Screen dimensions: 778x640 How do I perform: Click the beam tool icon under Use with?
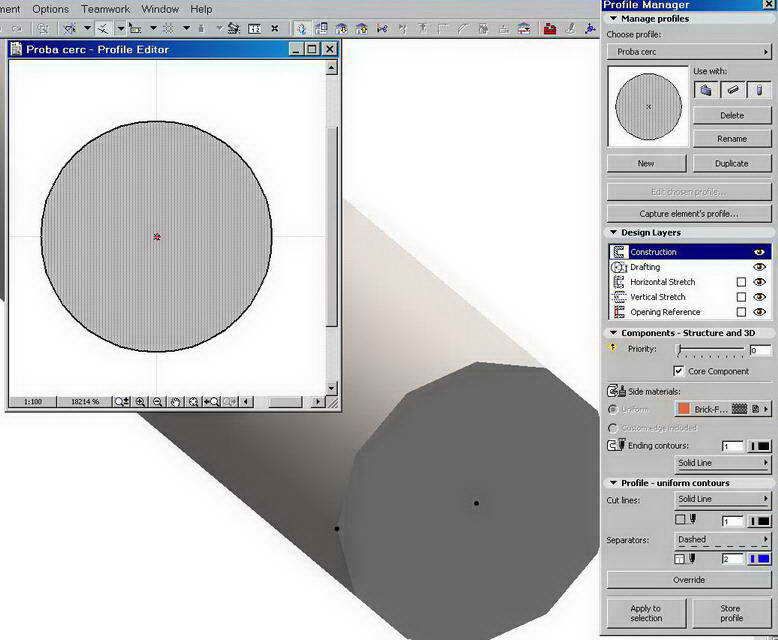click(732, 90)
